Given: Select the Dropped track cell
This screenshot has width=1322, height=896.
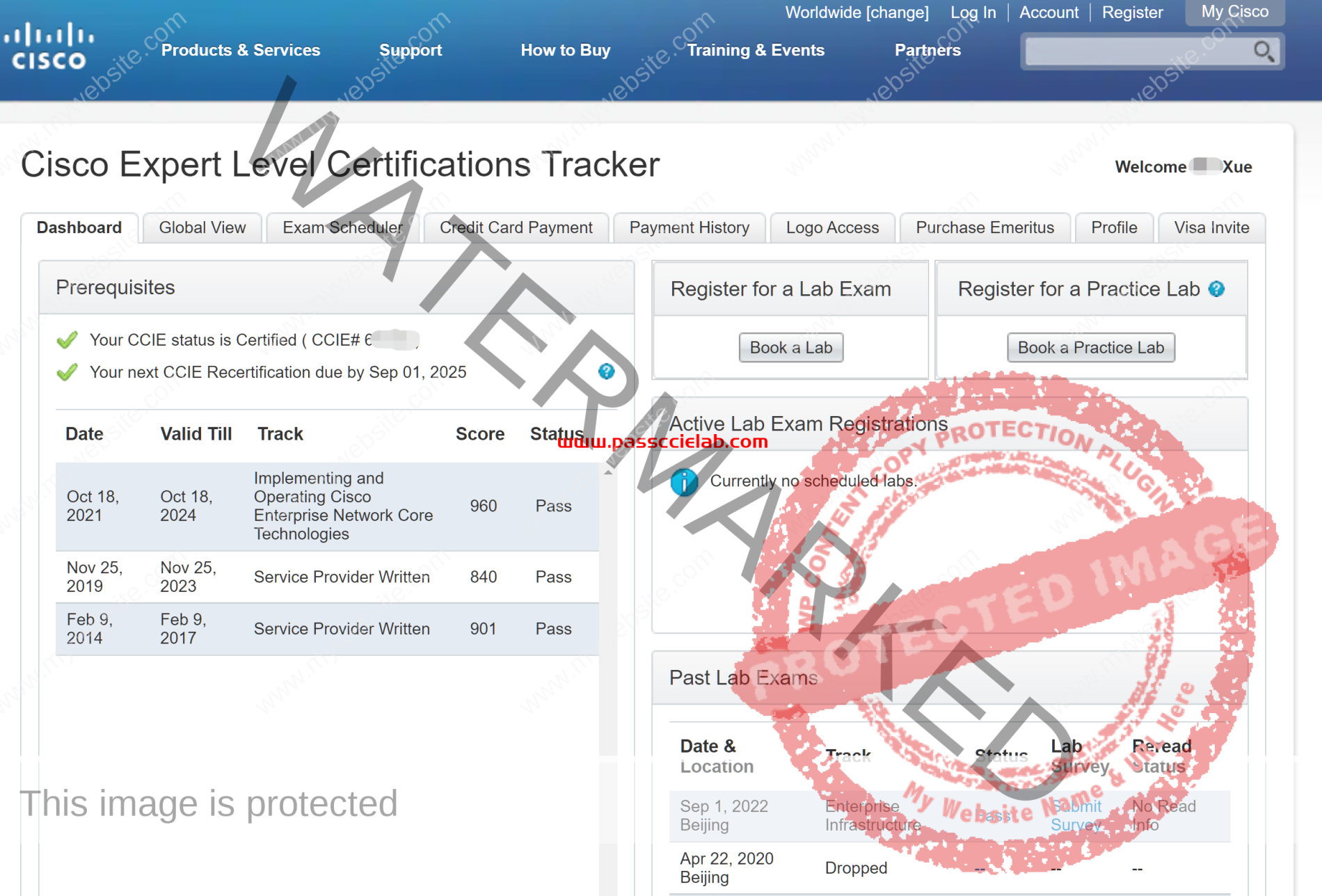Looking at the screenshot, I should (x=856, y=868).
